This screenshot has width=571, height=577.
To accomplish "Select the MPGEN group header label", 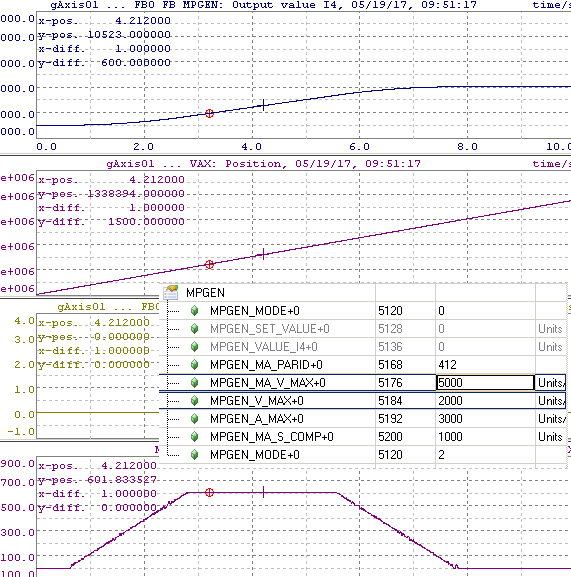I will pos(205,293).
